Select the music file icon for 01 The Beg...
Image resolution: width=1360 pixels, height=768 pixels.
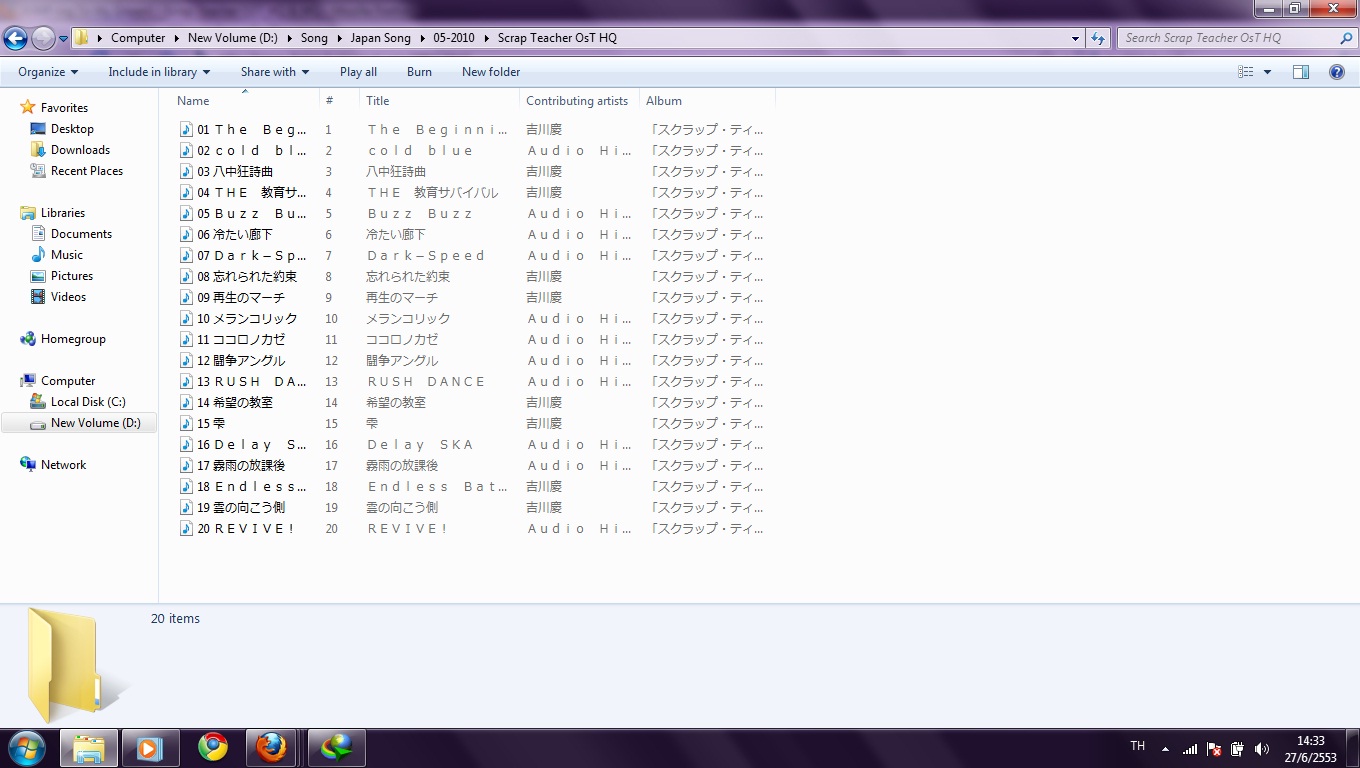(186, 129)
